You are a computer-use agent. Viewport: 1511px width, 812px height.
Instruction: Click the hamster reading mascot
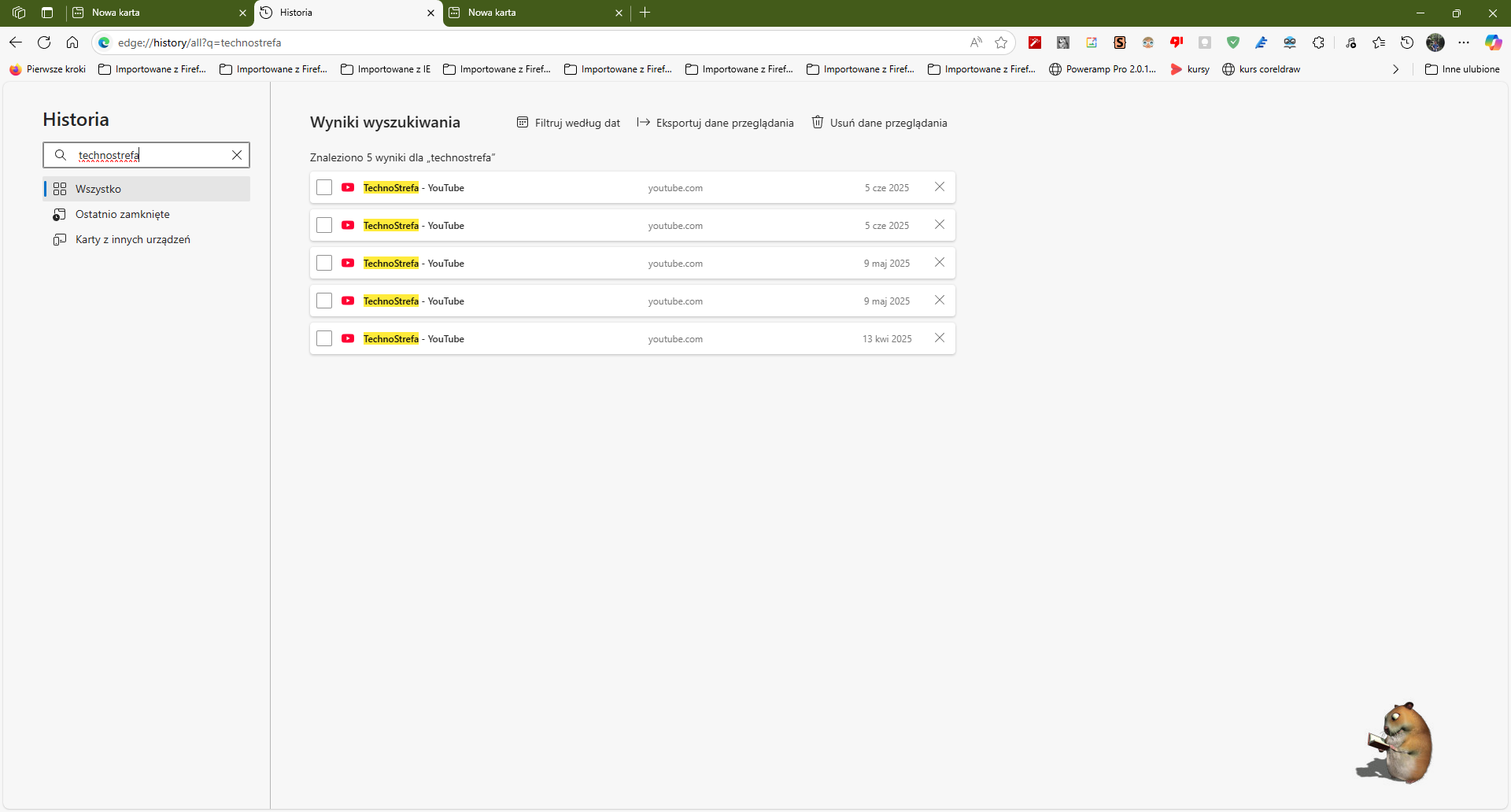(x=1395, y=743)
